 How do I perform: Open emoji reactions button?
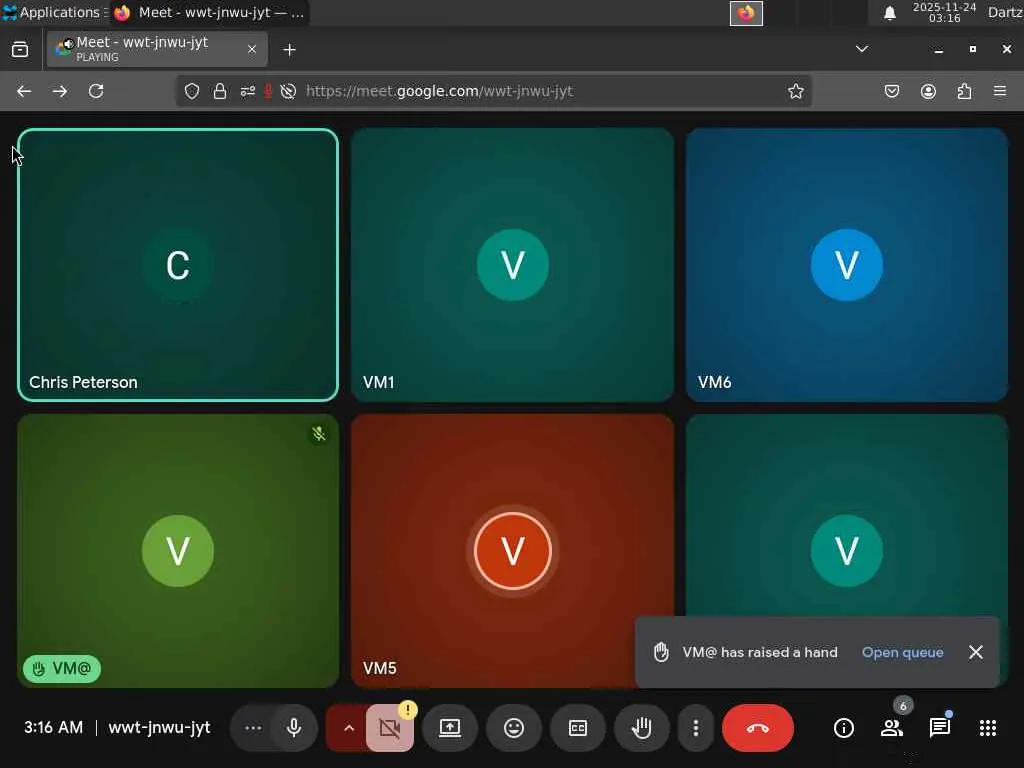click(x=514, y=728)
